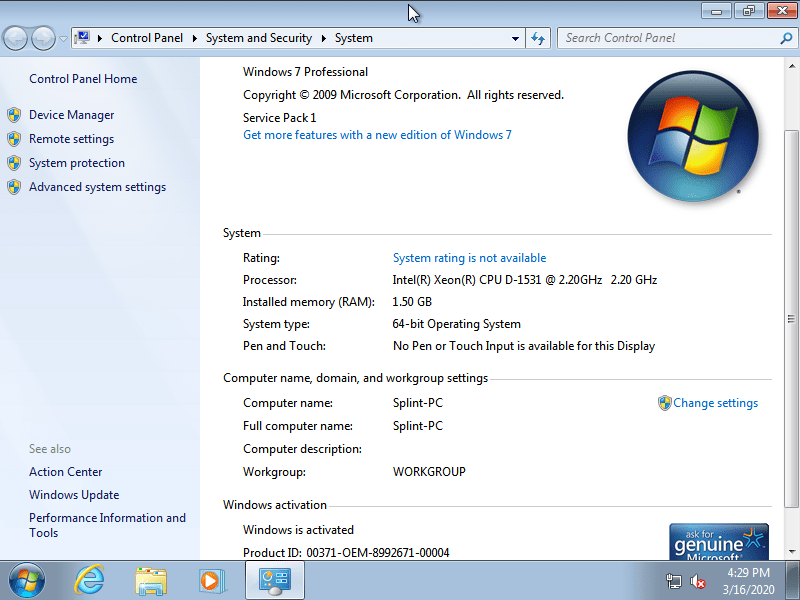
Task: Click the vertical scrollbar thumb
Action: tap(791, 319)
